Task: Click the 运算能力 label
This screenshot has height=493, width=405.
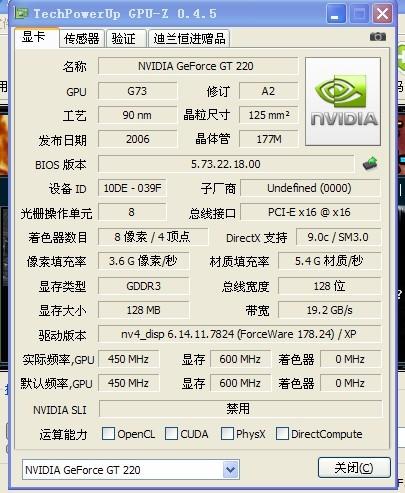Action: (x=63, y=434)
